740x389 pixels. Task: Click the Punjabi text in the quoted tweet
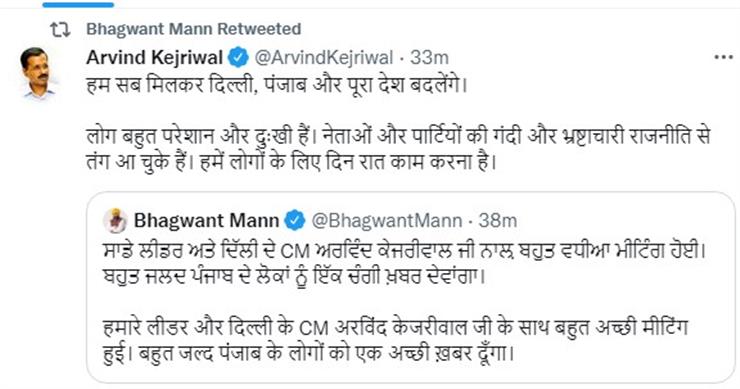(x=405, y=263)
